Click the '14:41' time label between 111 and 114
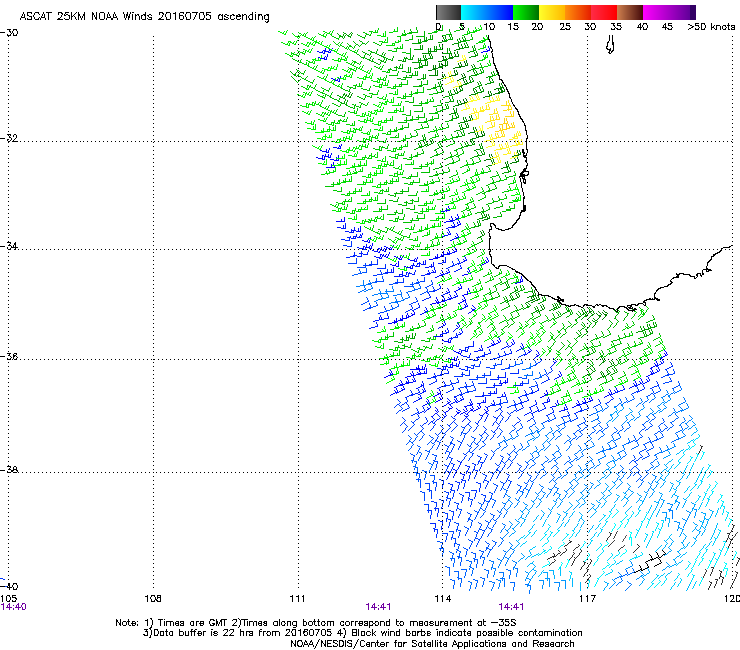740x650 pixels. pos(378,607)
